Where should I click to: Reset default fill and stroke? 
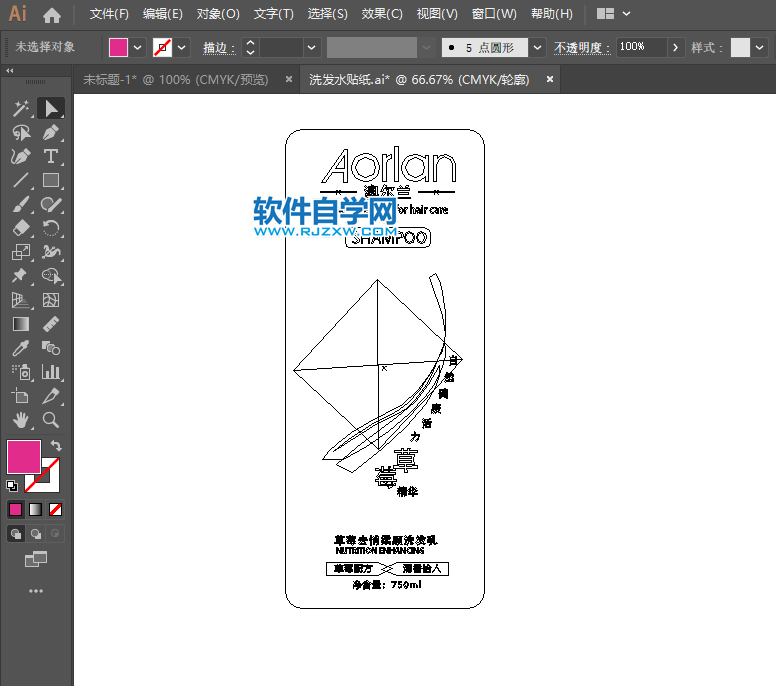pyautogui.click(x=12, y=486)
